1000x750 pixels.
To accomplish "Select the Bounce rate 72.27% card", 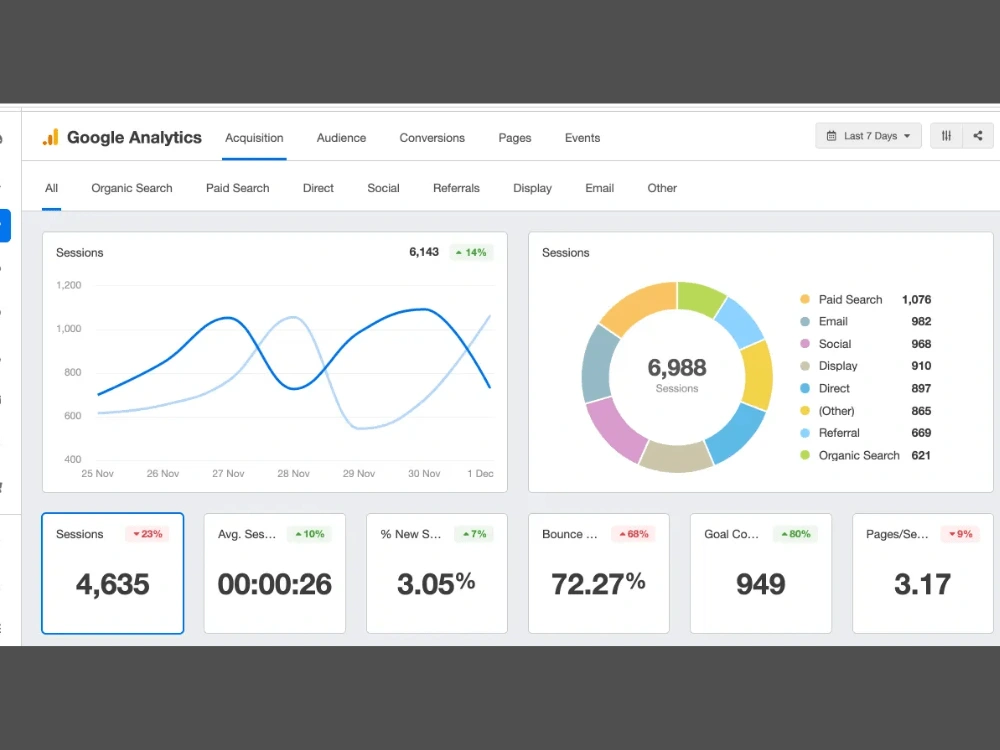I will click(599, 573).
